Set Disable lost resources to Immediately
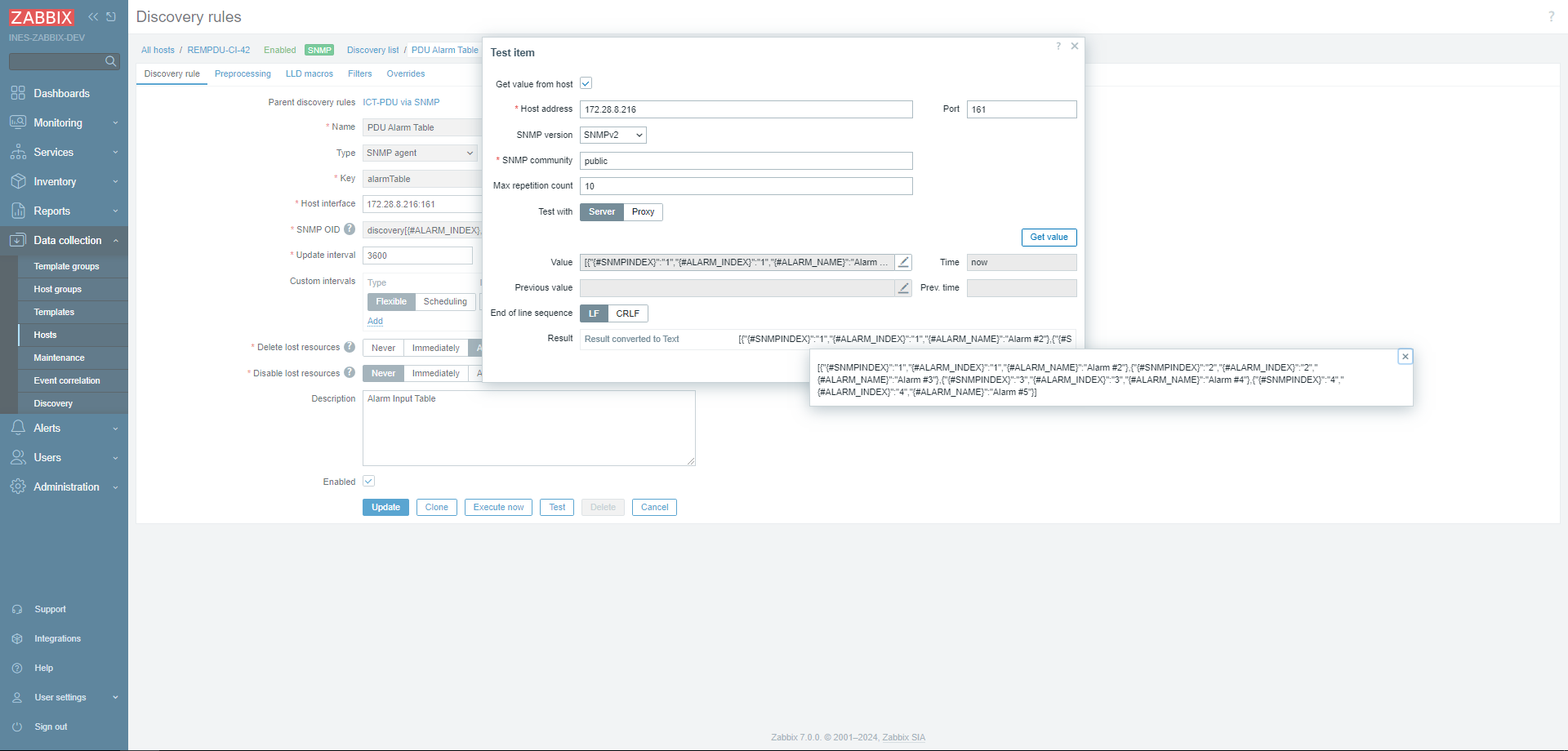This screenshot has height=751, width=1568. 436,373
